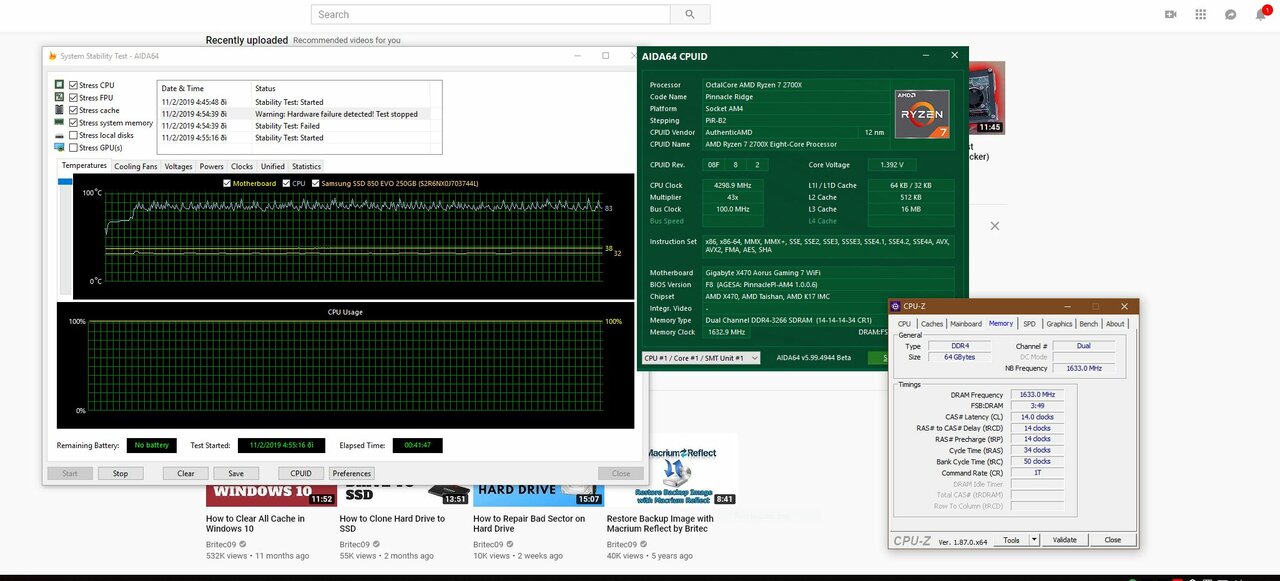Open the Clocks tab

click(242, 167)
